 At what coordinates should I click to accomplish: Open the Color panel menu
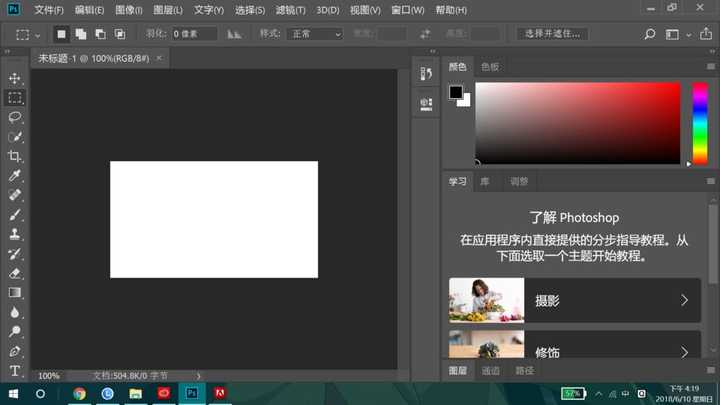[710, 67]
